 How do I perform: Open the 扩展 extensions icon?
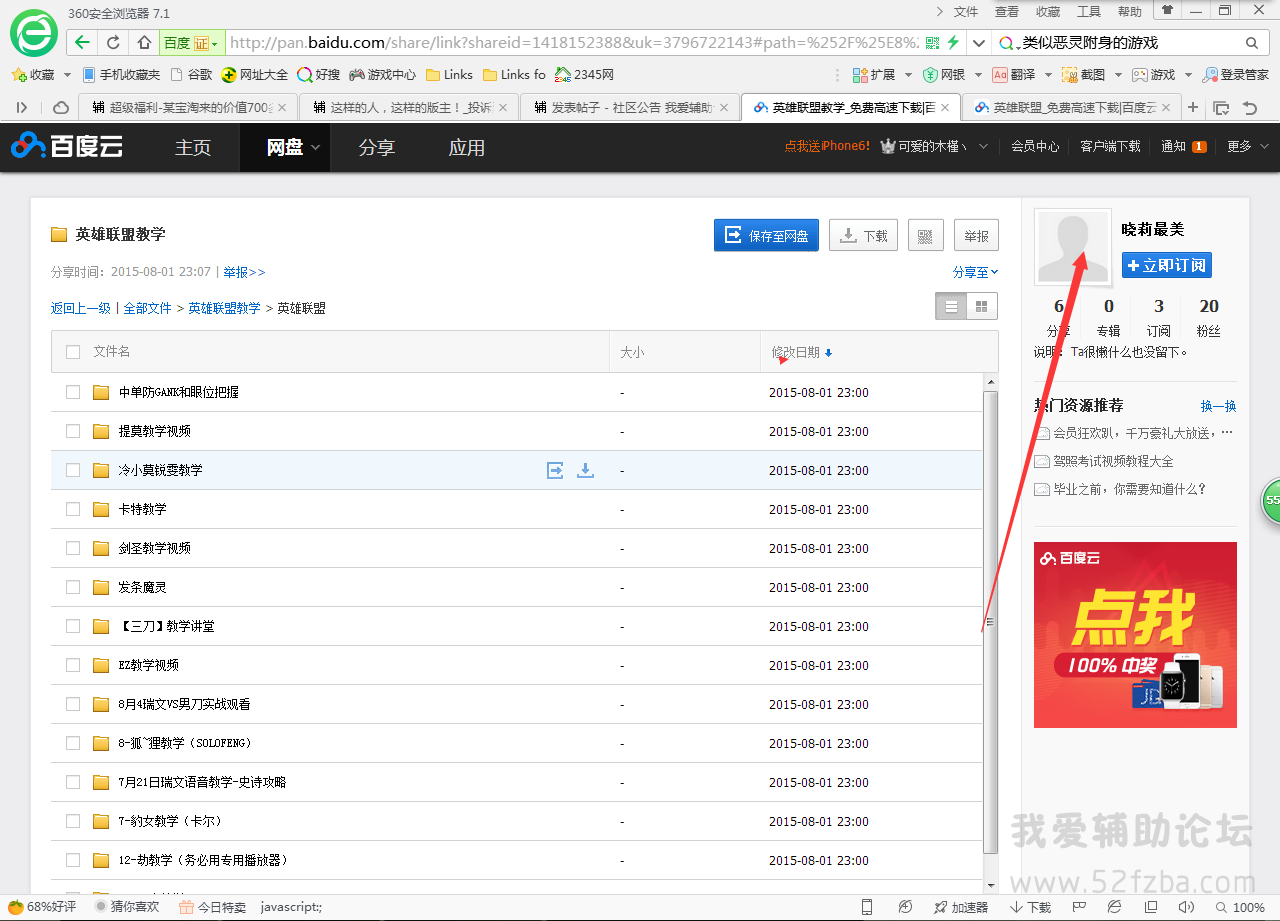(x=874, y=75)
